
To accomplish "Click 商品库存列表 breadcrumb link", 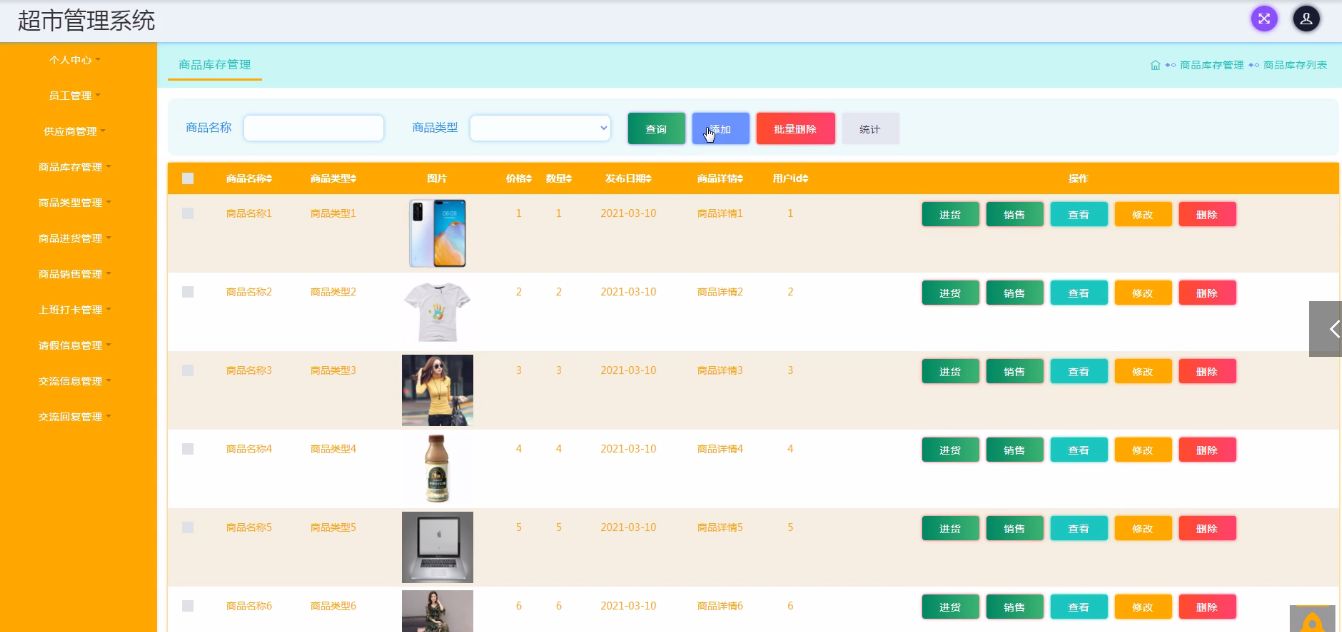I will pyautogui.click(x=1295, y=65).
